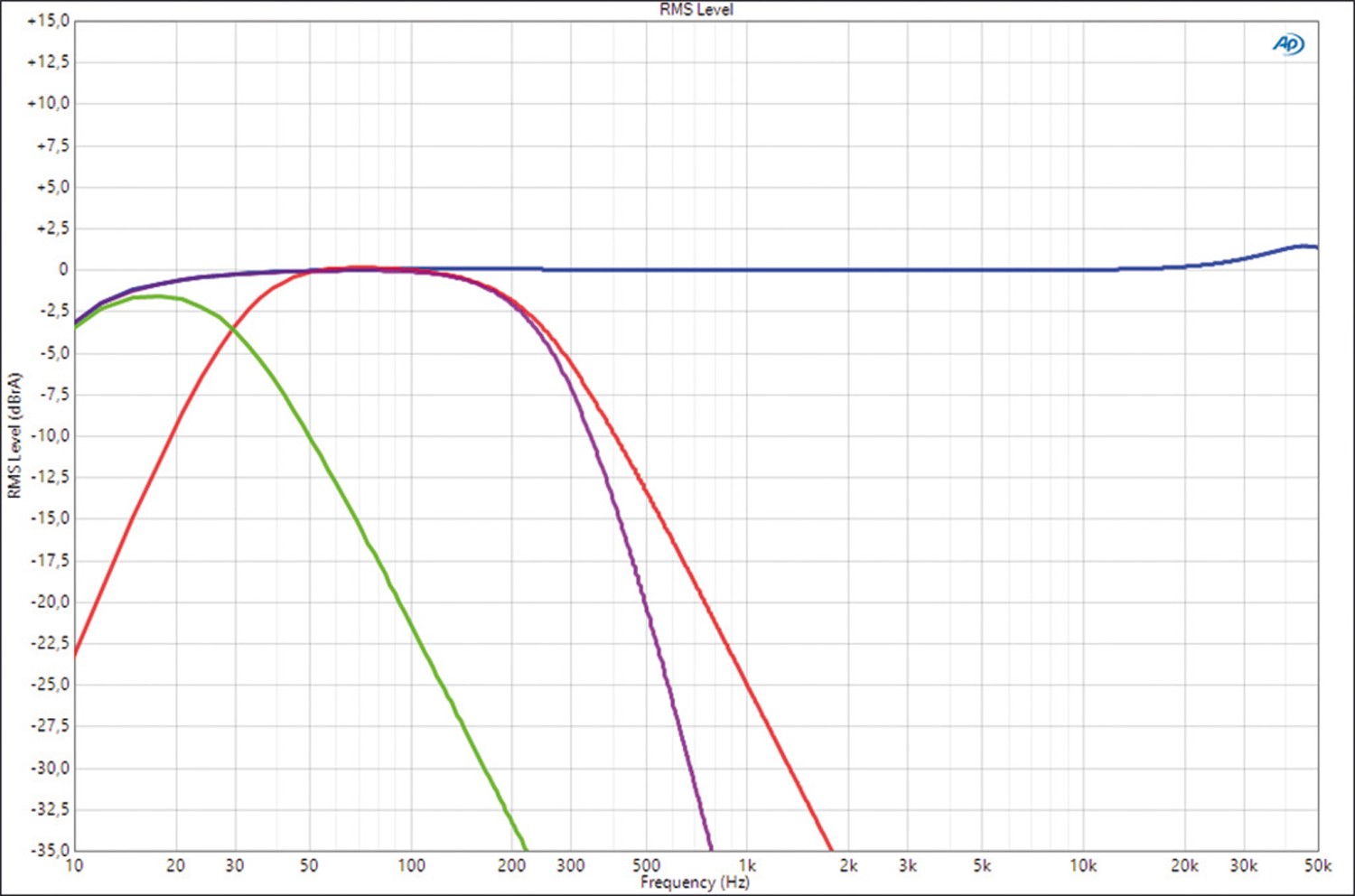Click the 20k frequency axis label
Viewport: 1355px width, 896px height.
click(x=1184, y=865)
